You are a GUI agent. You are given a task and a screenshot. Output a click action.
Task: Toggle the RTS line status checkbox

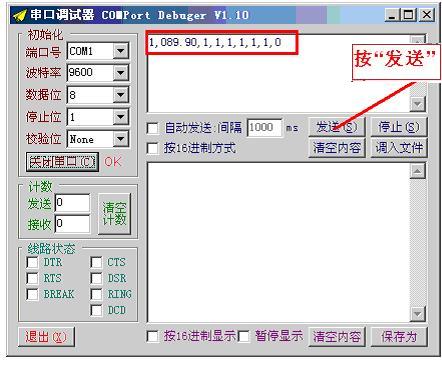32,278
